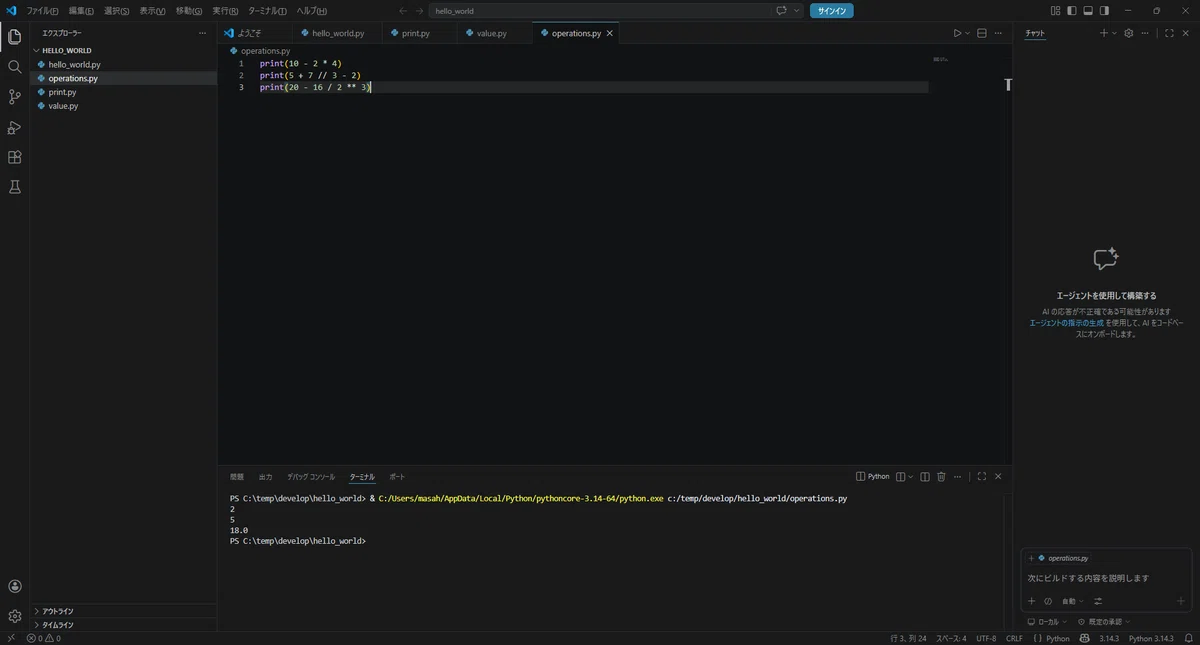Click the chat configure tools sliders icon
Screen dimensions: 1200x645
(x=1098, y=601)
